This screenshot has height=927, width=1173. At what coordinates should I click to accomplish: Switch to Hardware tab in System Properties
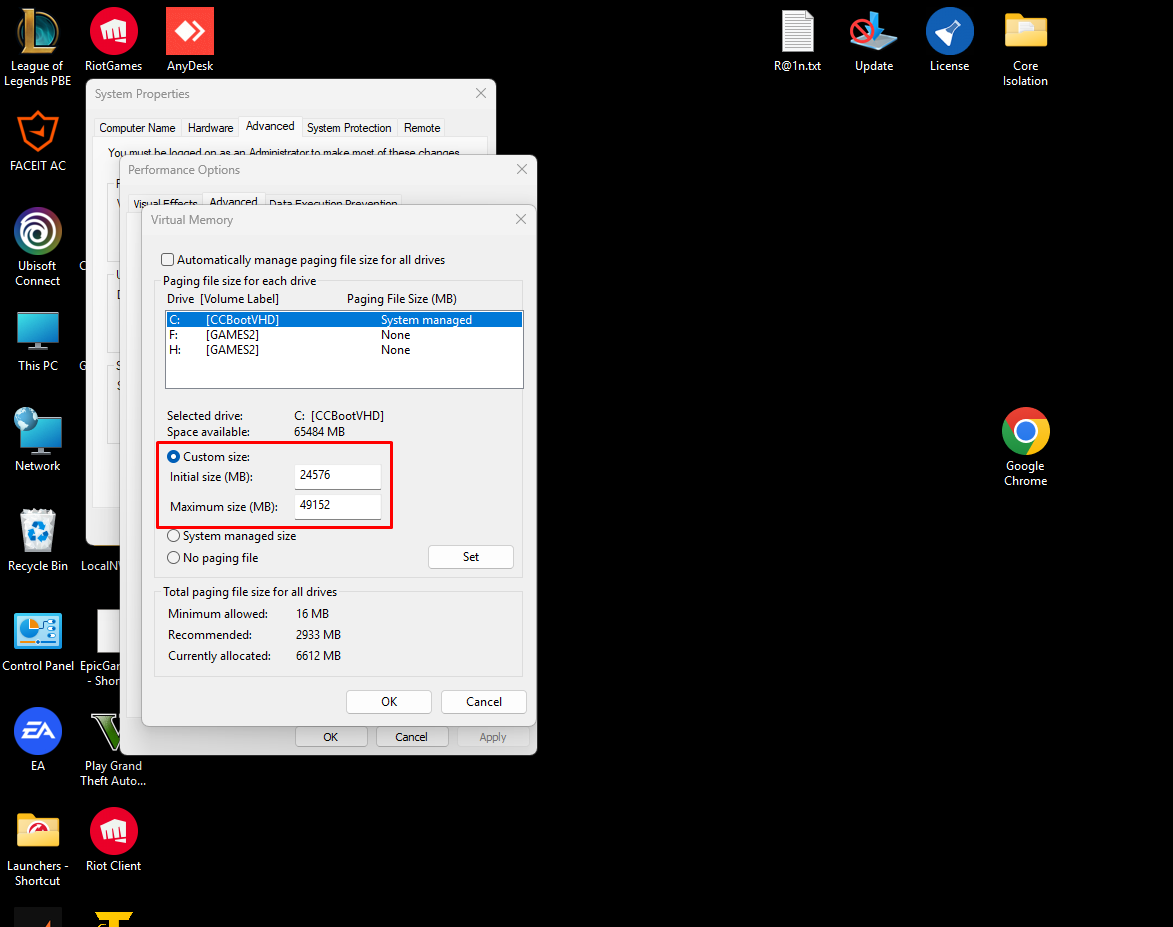pyautogui.click(x=210, y=128)
